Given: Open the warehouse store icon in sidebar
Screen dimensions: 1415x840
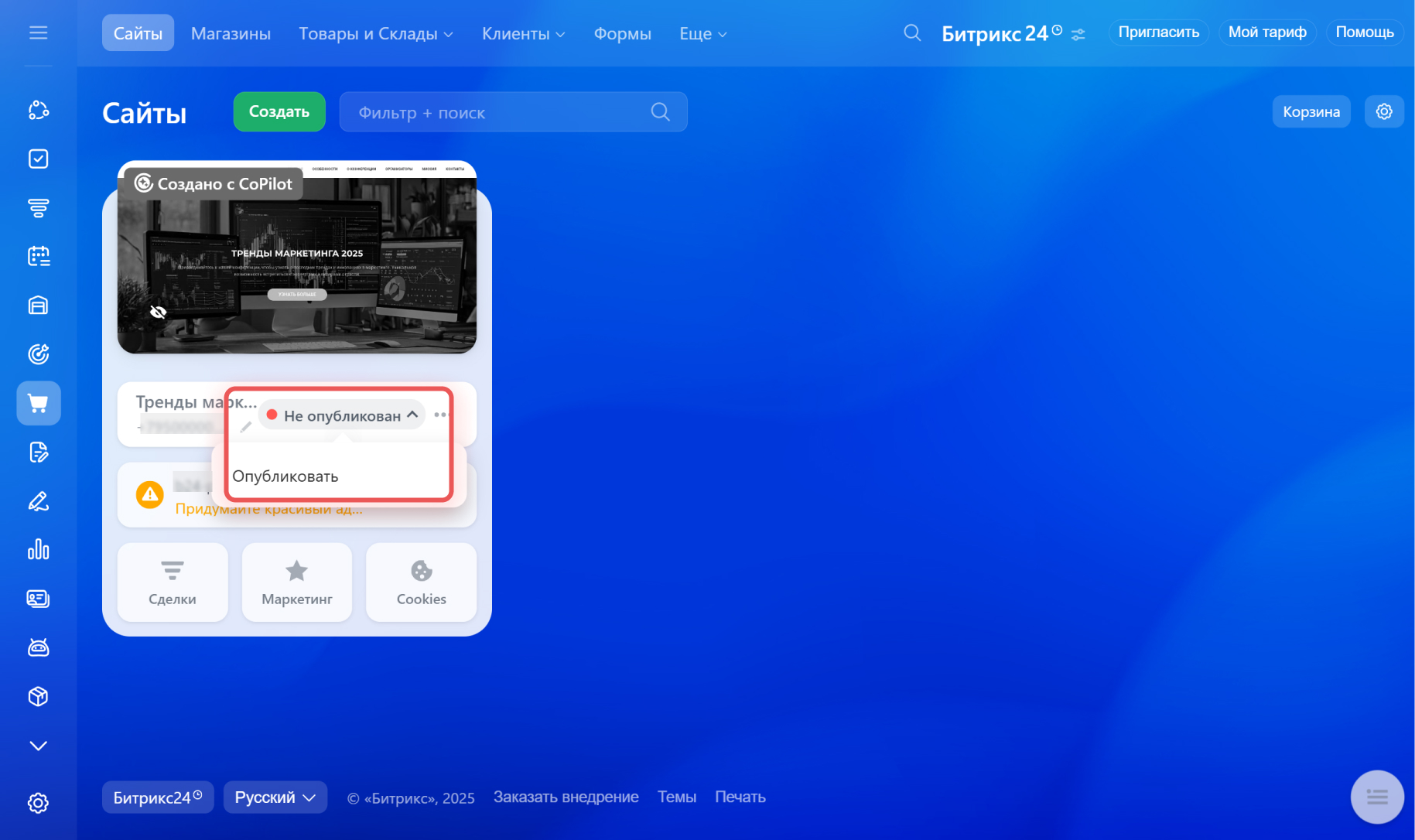Looking at the screenshot, I should tap(38, 305).
